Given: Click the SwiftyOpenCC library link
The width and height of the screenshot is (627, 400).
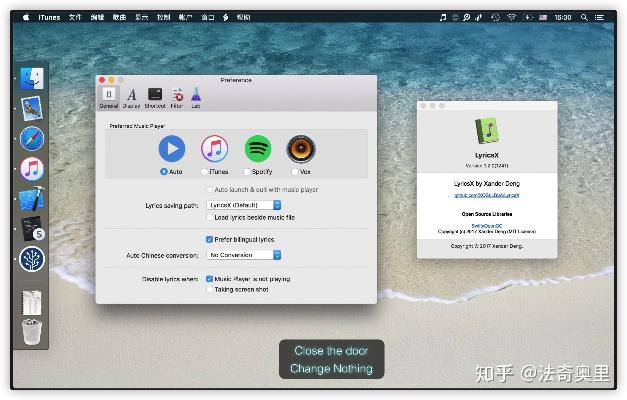Looking at the screenshot, I should [487, 225].
